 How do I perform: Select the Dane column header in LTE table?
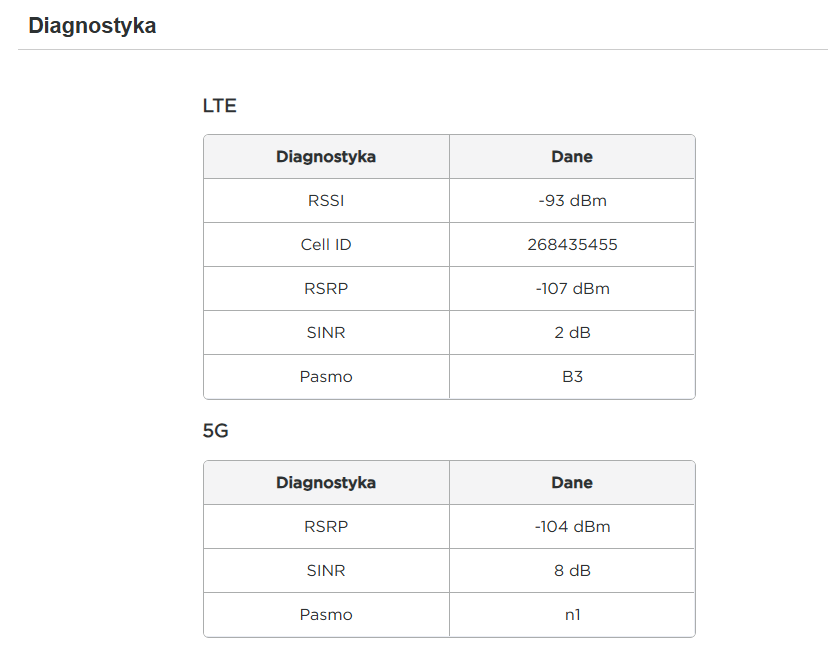click(572, 157)
